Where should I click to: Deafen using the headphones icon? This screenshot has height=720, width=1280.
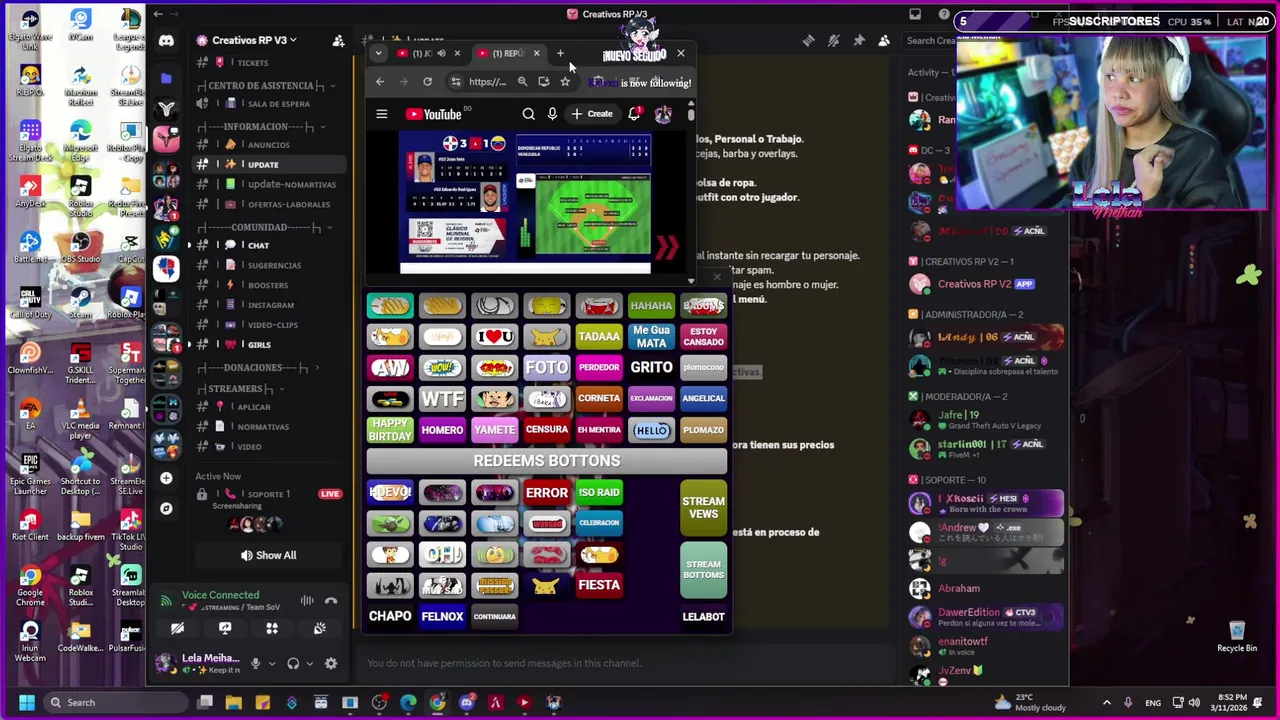click(293, 663)
